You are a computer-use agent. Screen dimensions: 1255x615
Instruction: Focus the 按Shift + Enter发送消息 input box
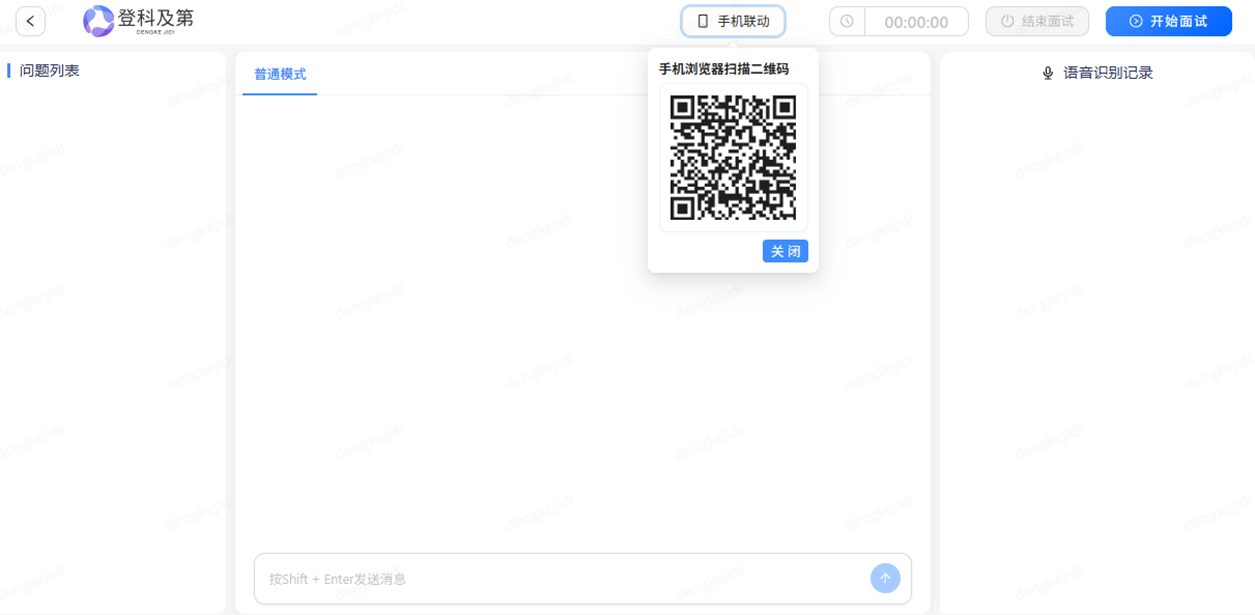(560, 579)
